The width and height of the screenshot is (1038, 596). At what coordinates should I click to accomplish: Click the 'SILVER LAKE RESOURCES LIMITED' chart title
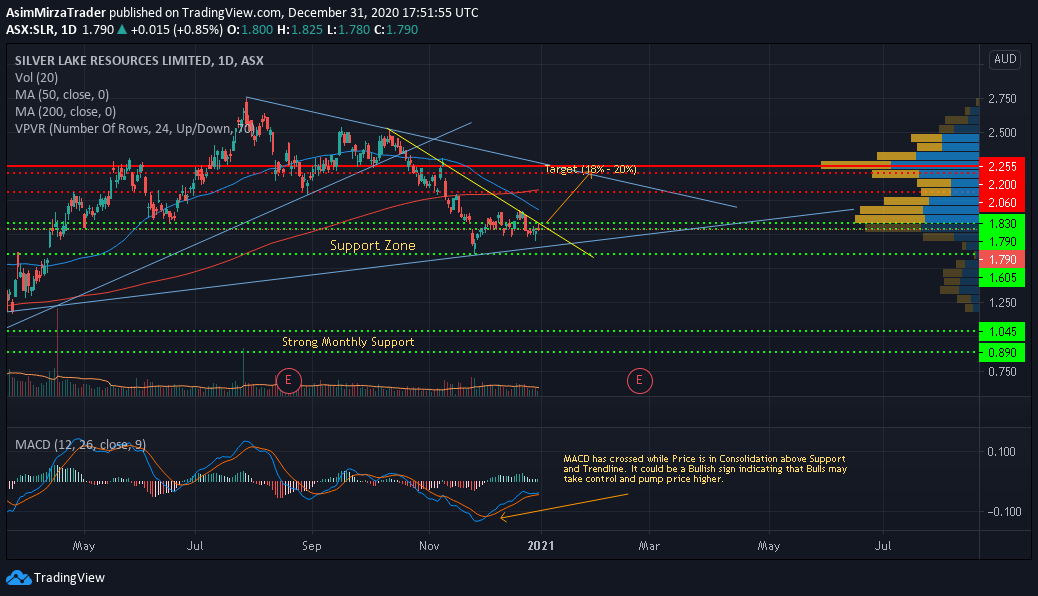pos(114,60)
